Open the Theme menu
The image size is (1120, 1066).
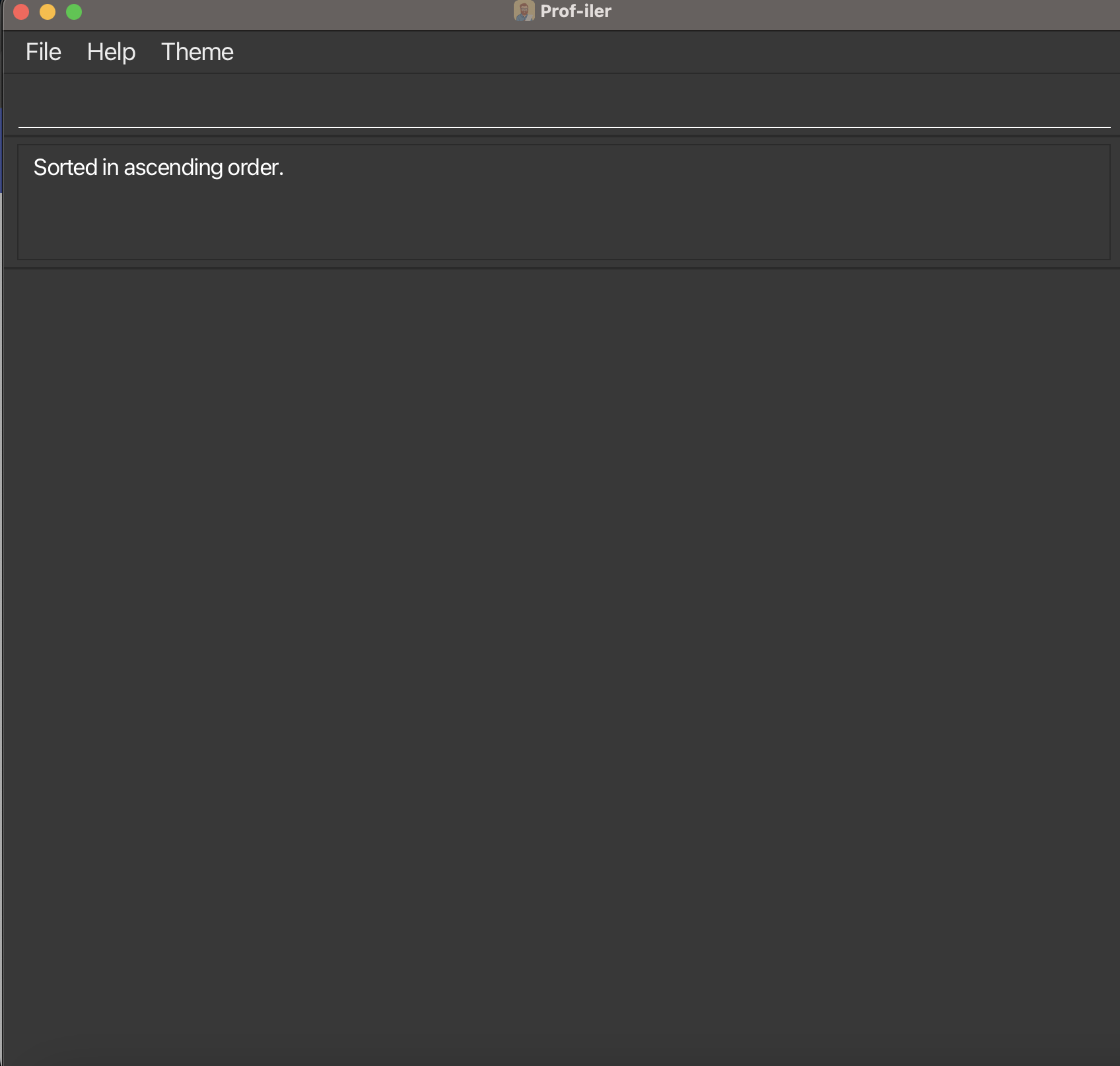[x=197, y=52]
